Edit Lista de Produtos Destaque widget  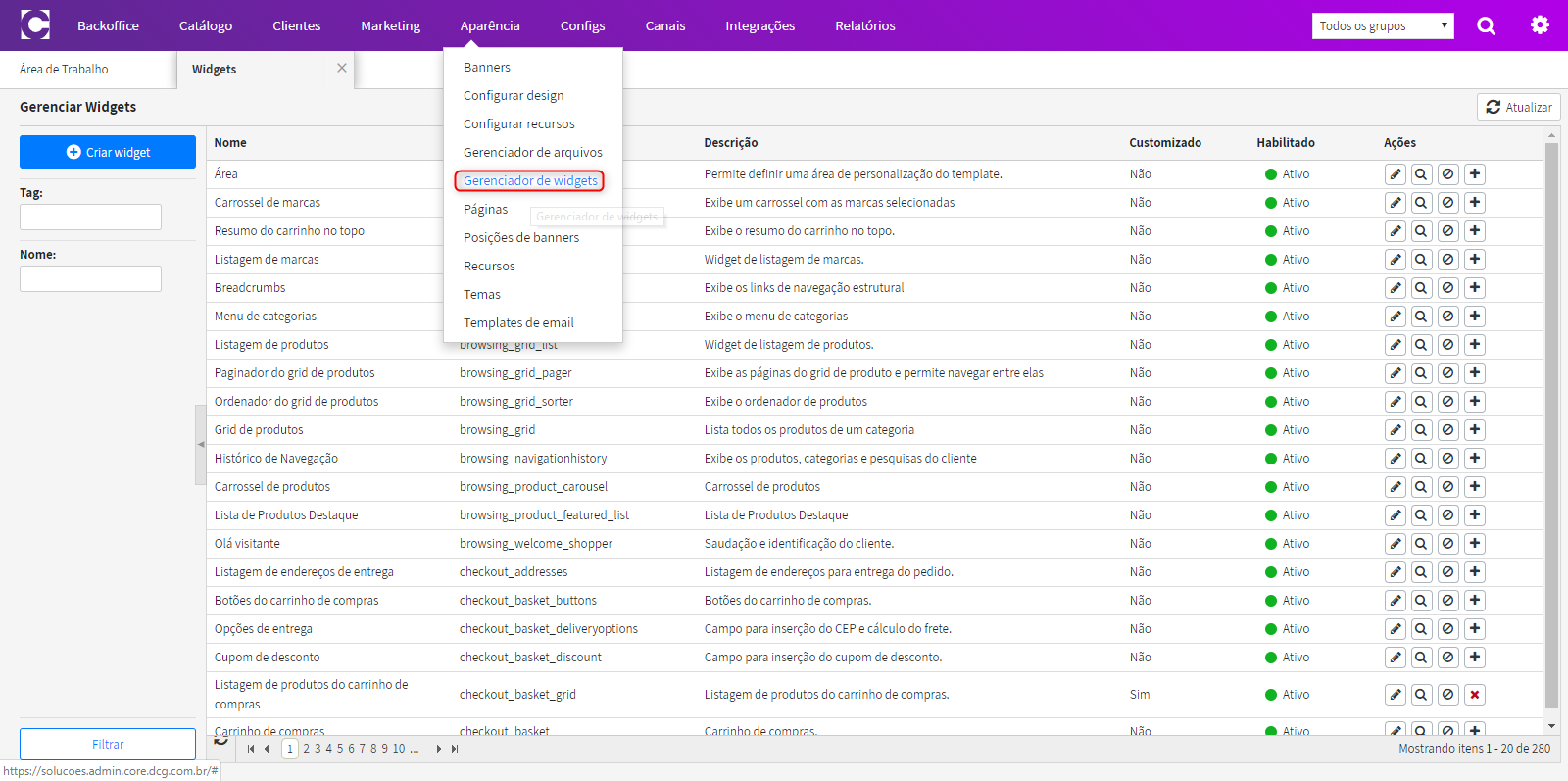tap(1396, 515)
